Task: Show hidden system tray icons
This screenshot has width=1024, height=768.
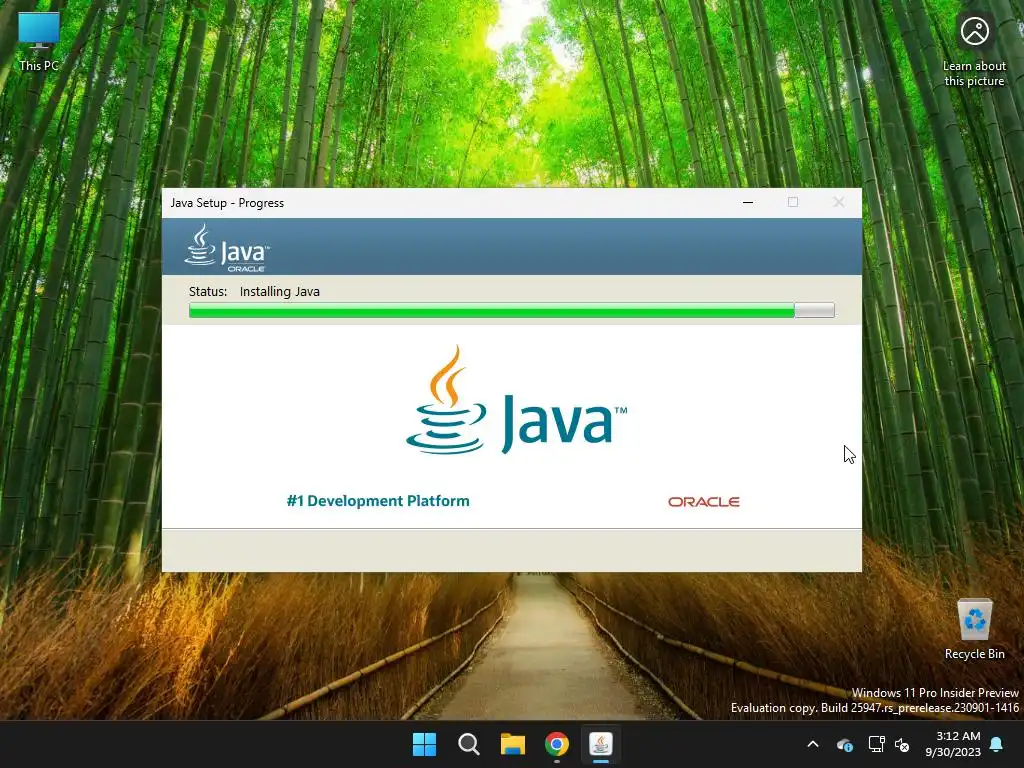Action: [x=813, y=744]
